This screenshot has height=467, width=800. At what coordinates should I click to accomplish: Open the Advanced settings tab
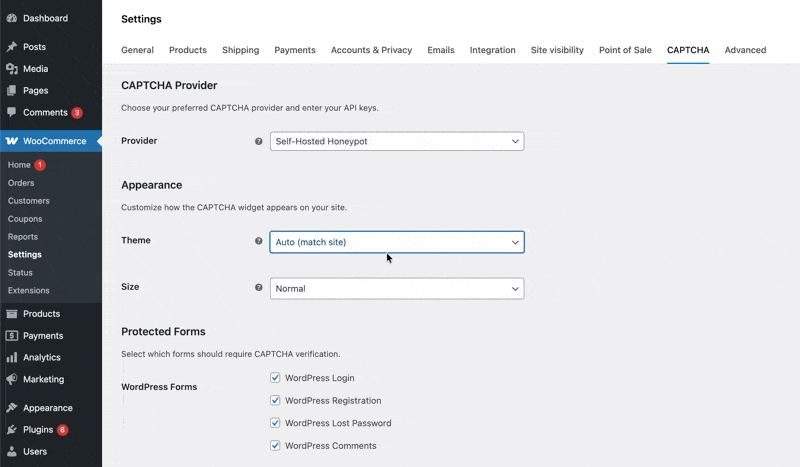[745, 50]
